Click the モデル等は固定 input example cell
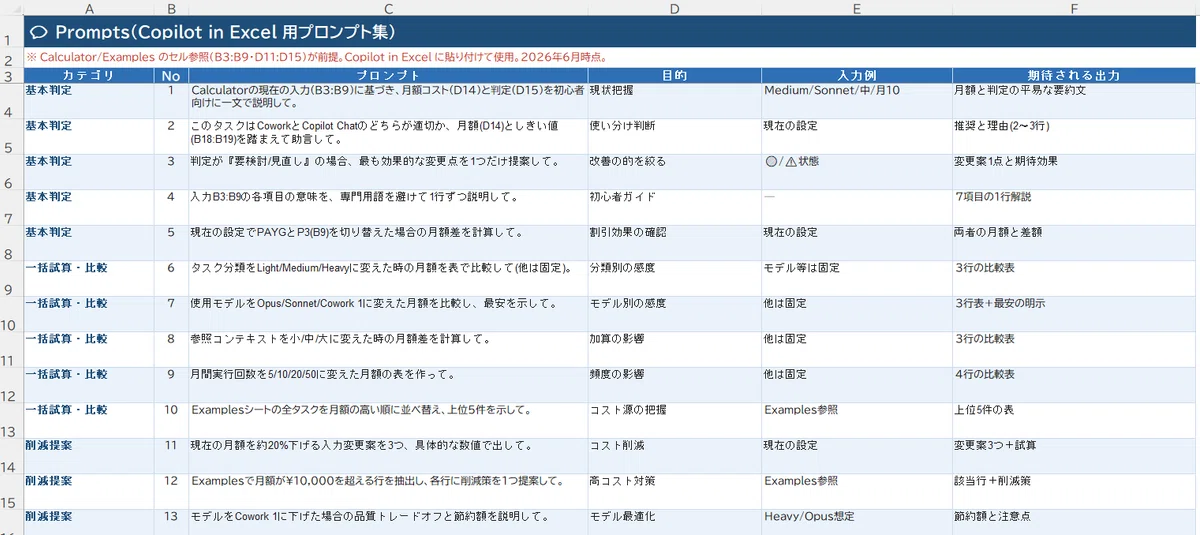The width and height of the screenshot is (1200, 535). 856,279
